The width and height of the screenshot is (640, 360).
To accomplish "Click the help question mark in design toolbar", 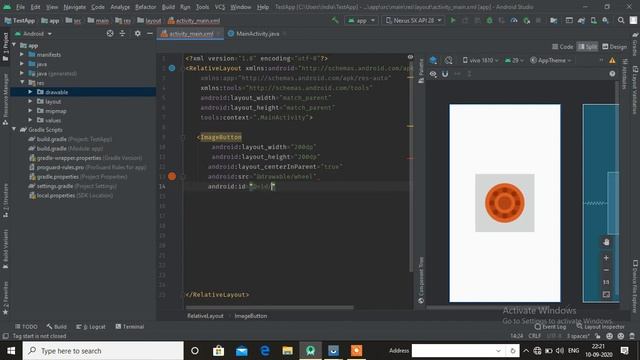I will (x=612, y=74).
